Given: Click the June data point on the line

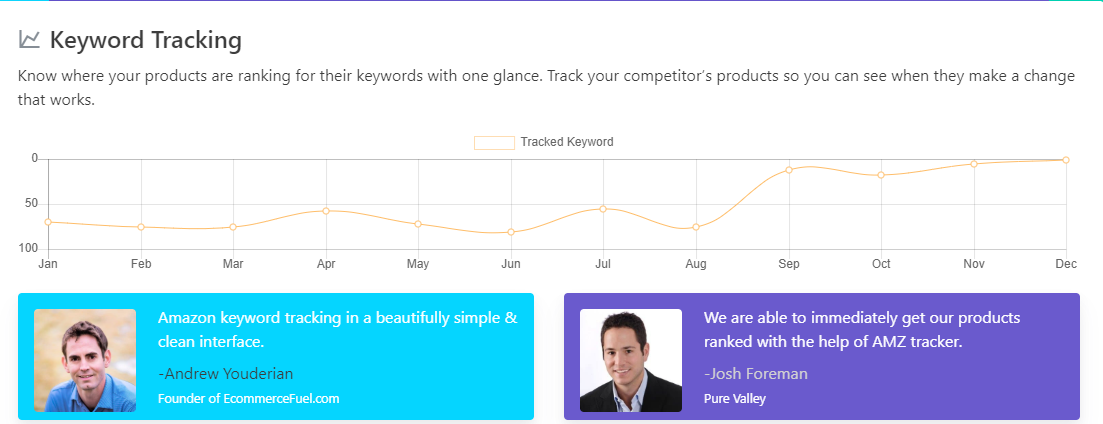Looking at the screenshot, I should click(511, 232).
